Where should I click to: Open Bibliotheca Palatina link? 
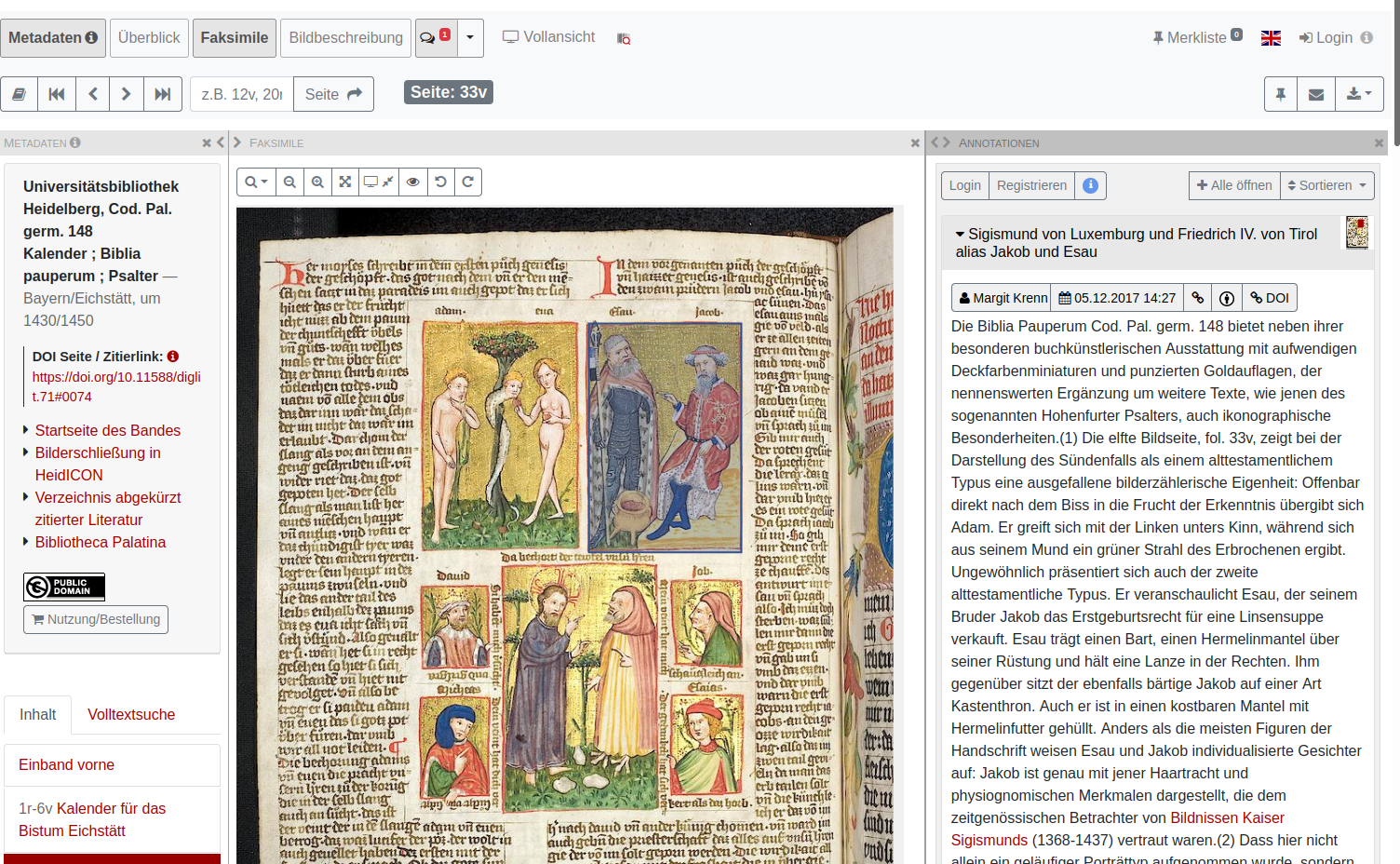[101, 542]
